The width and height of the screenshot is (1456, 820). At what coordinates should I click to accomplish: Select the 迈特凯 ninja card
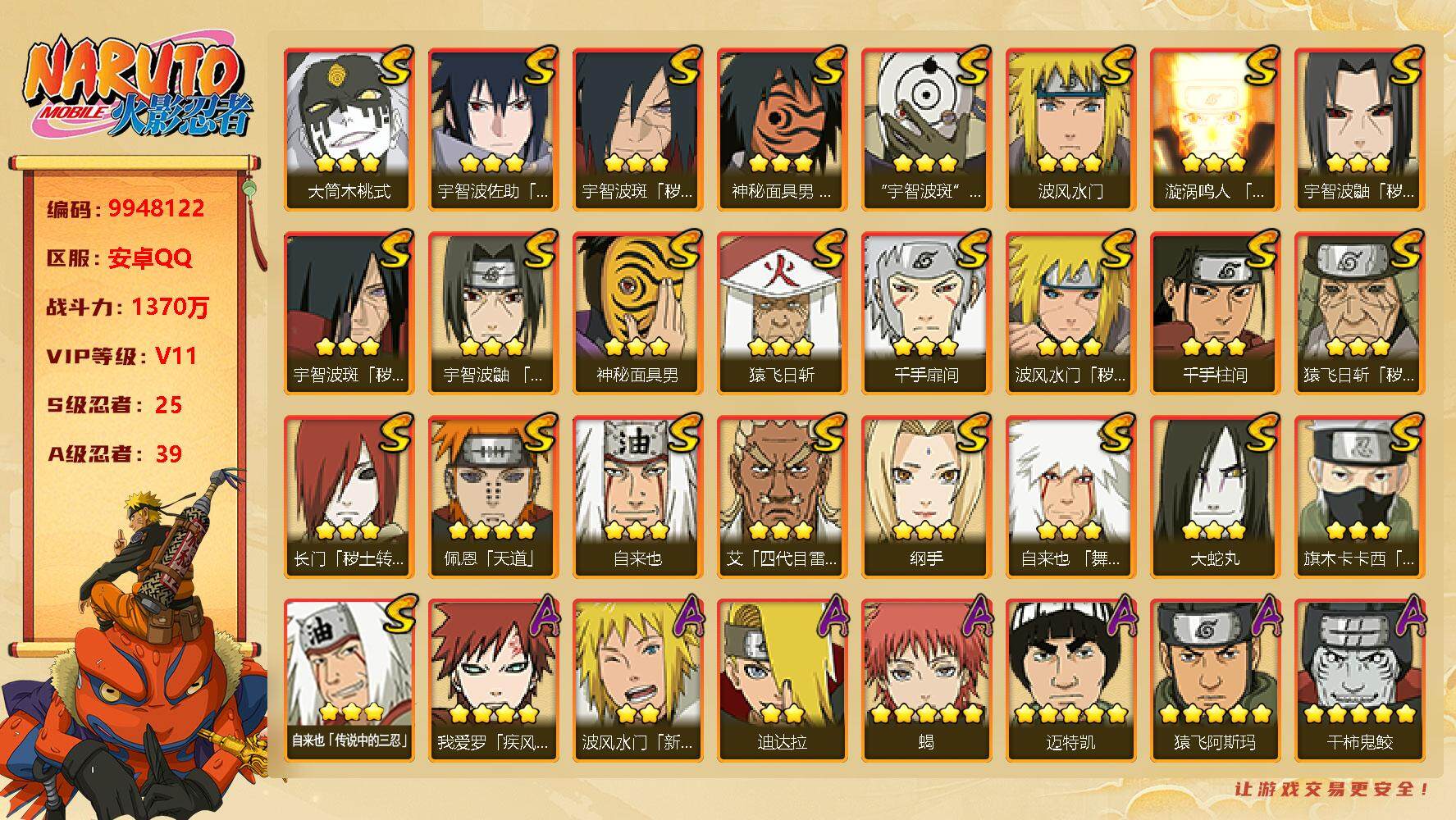(x=1070, y=681)
